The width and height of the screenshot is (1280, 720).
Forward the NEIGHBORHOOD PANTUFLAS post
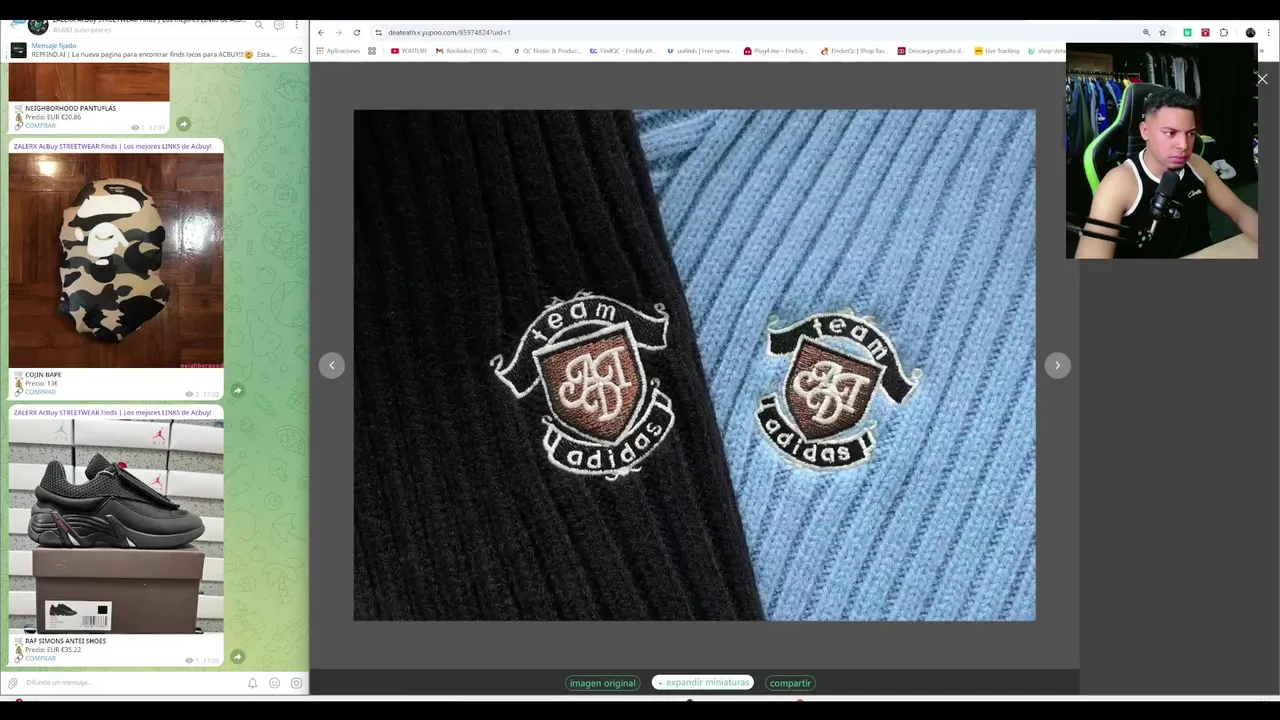click(x=183, y=124)
